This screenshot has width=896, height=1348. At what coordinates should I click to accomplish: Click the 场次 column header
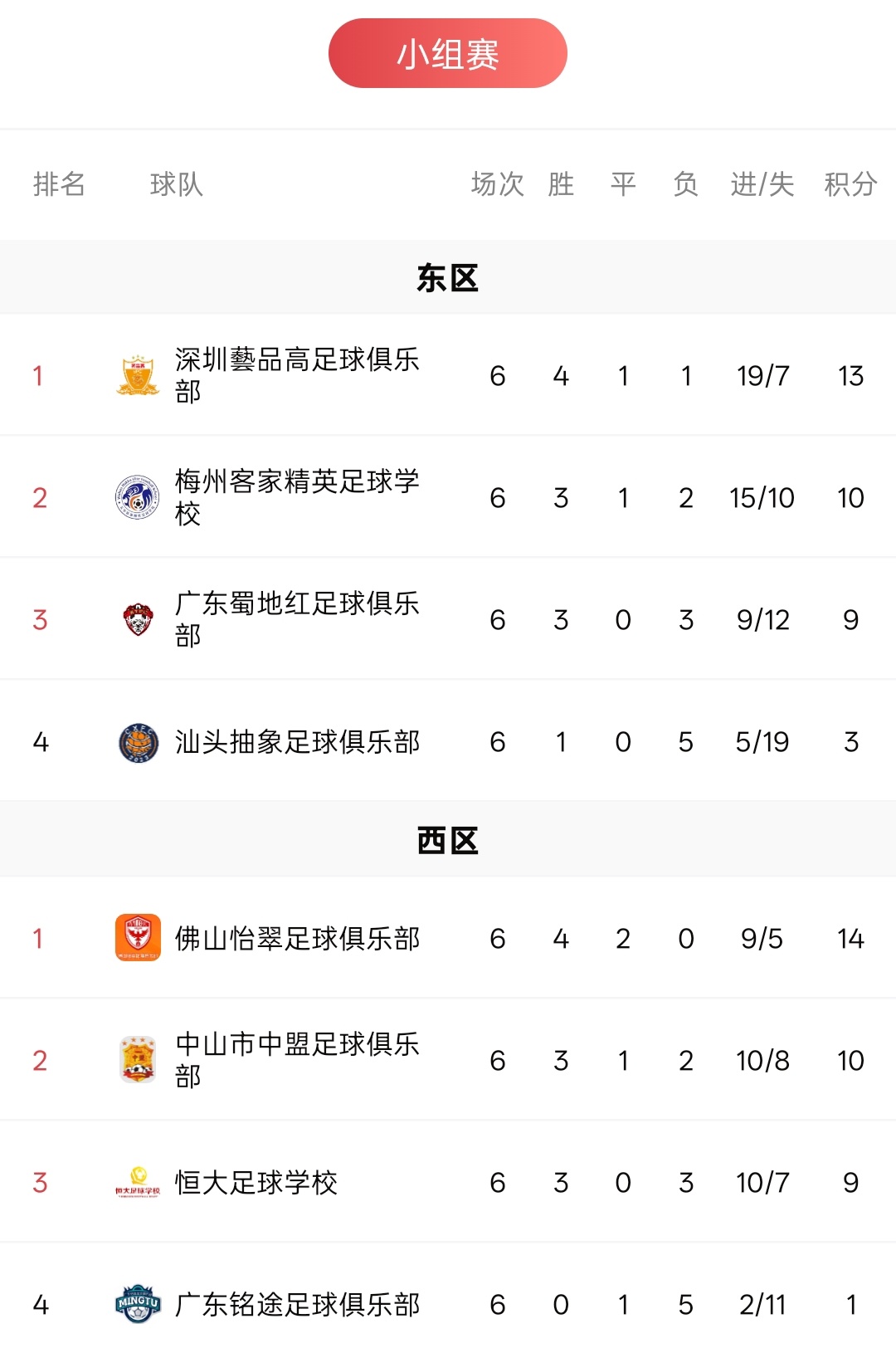coord(498,184)
